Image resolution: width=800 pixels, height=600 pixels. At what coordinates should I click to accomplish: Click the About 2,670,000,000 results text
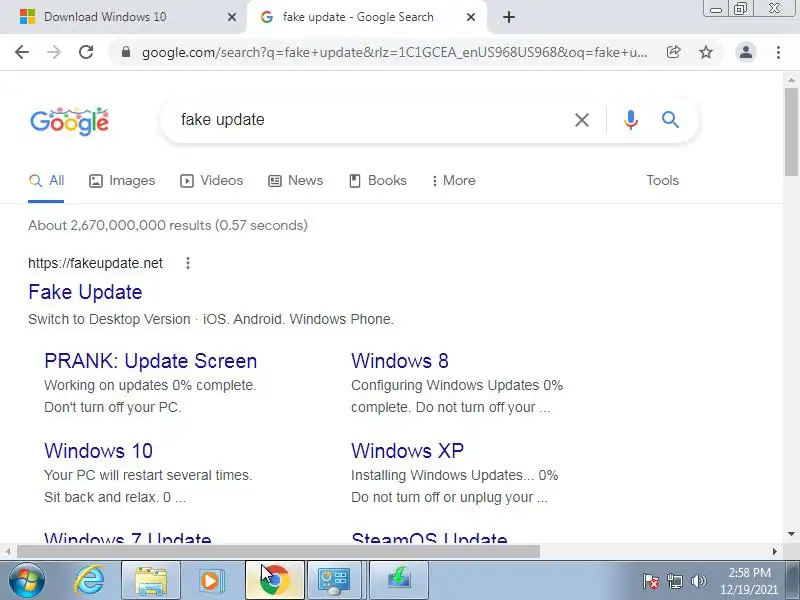[168, 226]
